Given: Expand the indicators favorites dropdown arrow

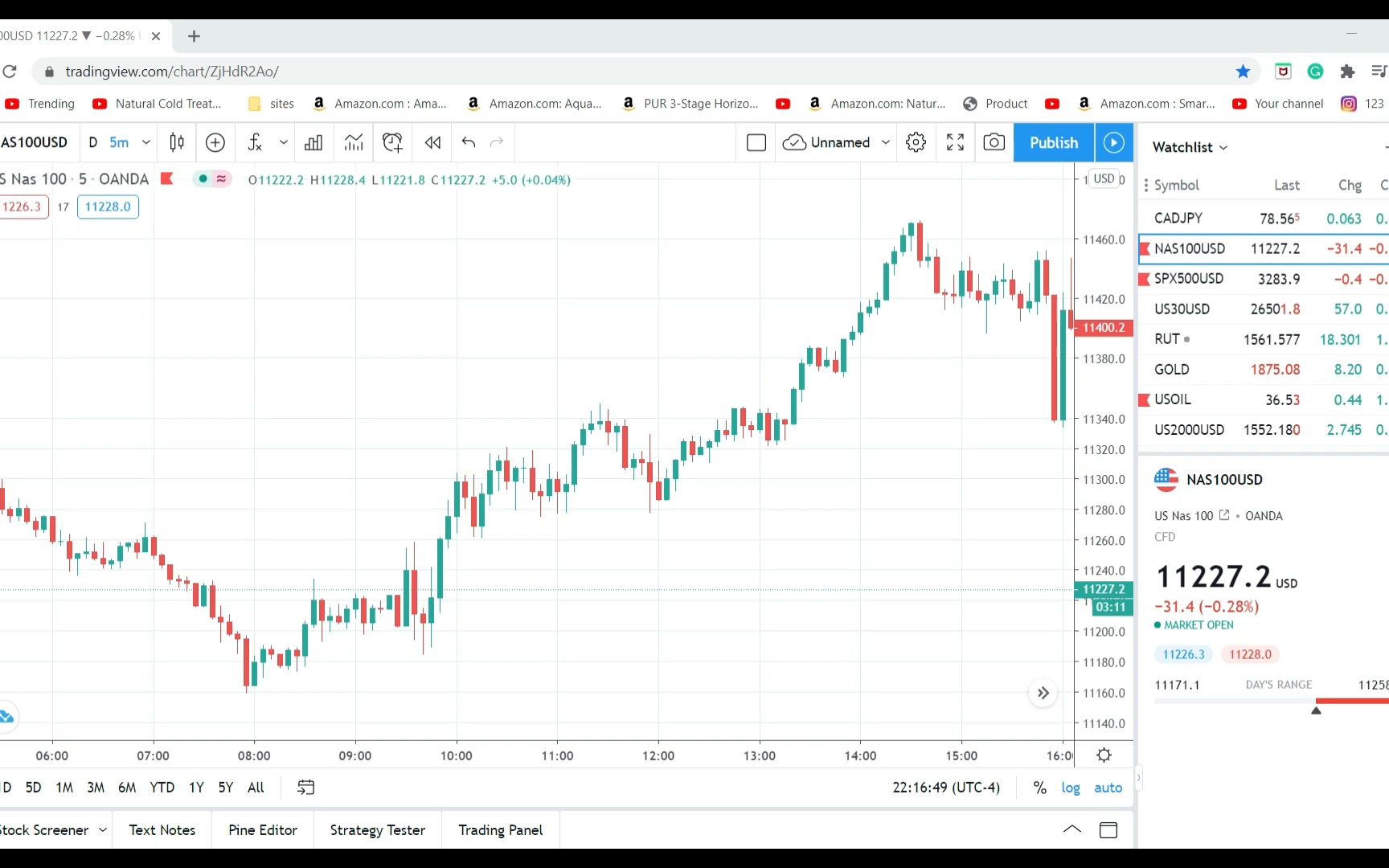Looking at the screenshot, I should pos(283,142).
